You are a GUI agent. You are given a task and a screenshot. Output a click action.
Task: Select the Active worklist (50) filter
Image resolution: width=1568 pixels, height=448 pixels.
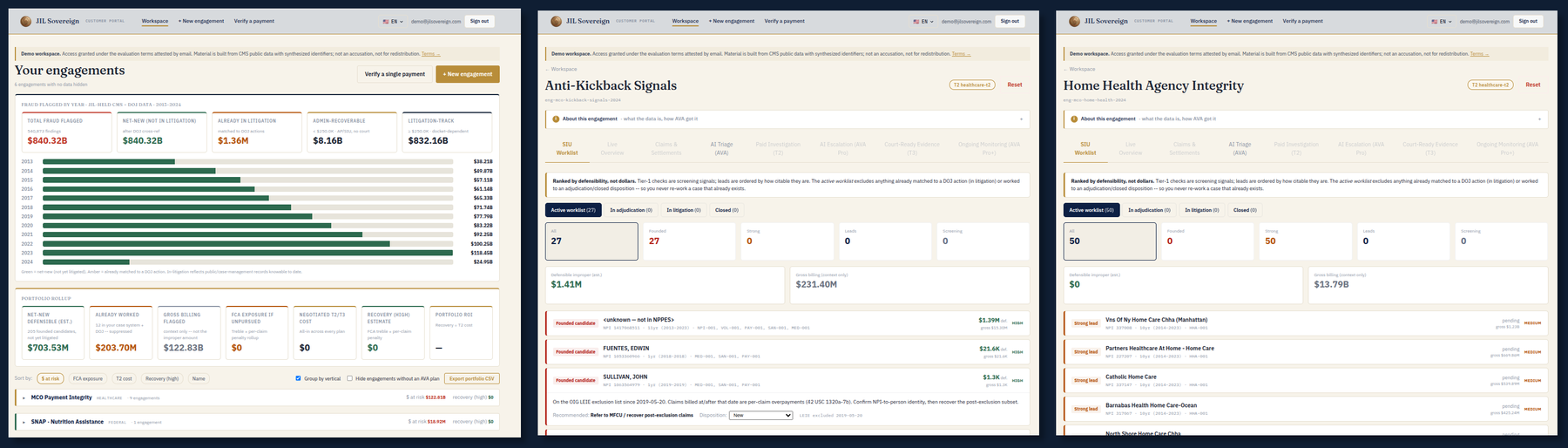tap(1092, 210)
